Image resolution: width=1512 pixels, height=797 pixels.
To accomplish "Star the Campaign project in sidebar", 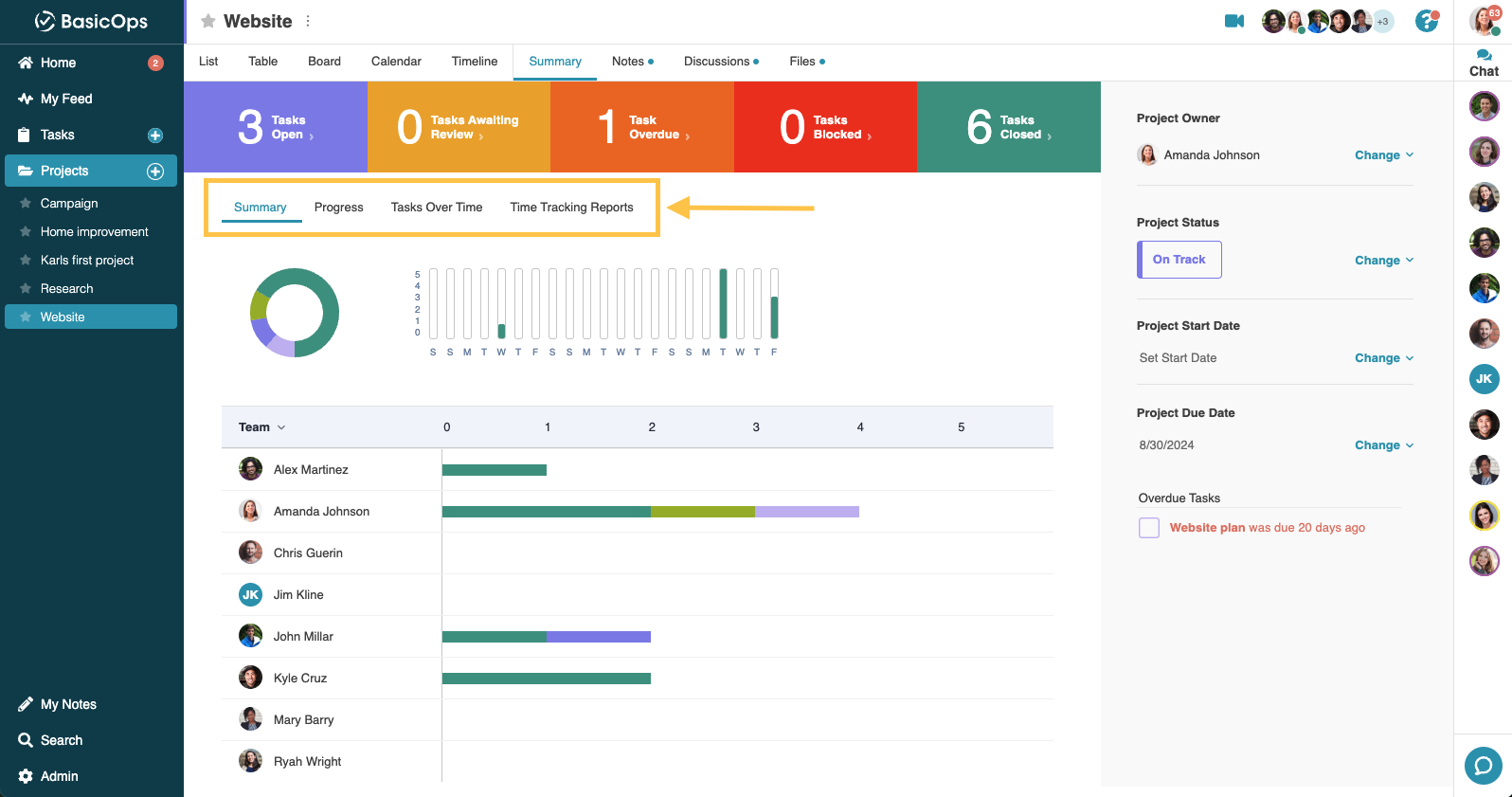I will point(26,204).
